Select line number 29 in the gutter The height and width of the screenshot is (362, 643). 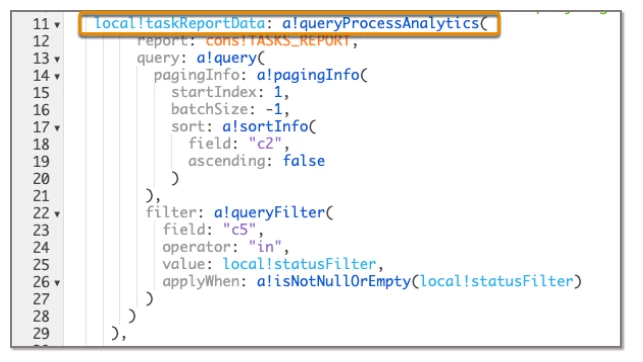click(x=41, y=334)
